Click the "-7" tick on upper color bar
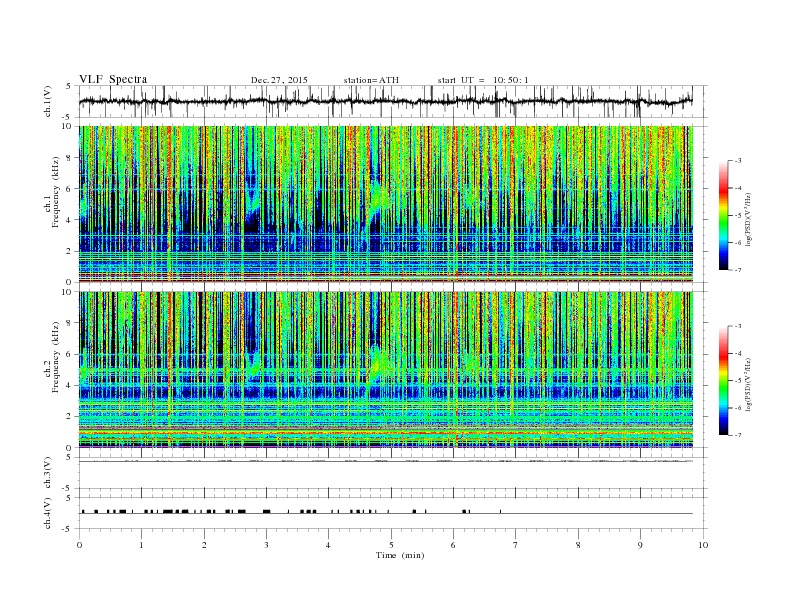 738,270
